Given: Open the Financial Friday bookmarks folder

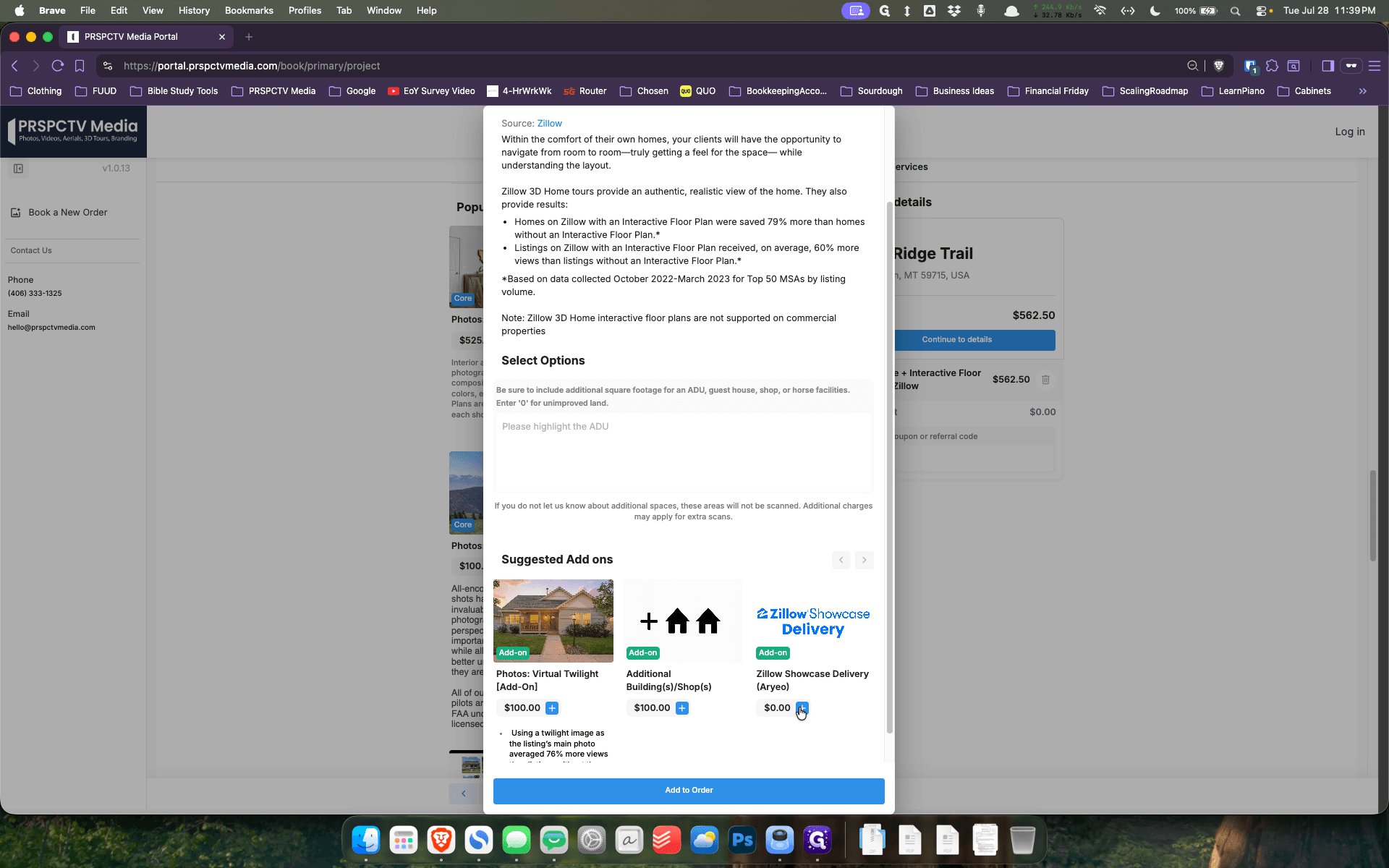Looking at the screenshot, I should 1048,91.
